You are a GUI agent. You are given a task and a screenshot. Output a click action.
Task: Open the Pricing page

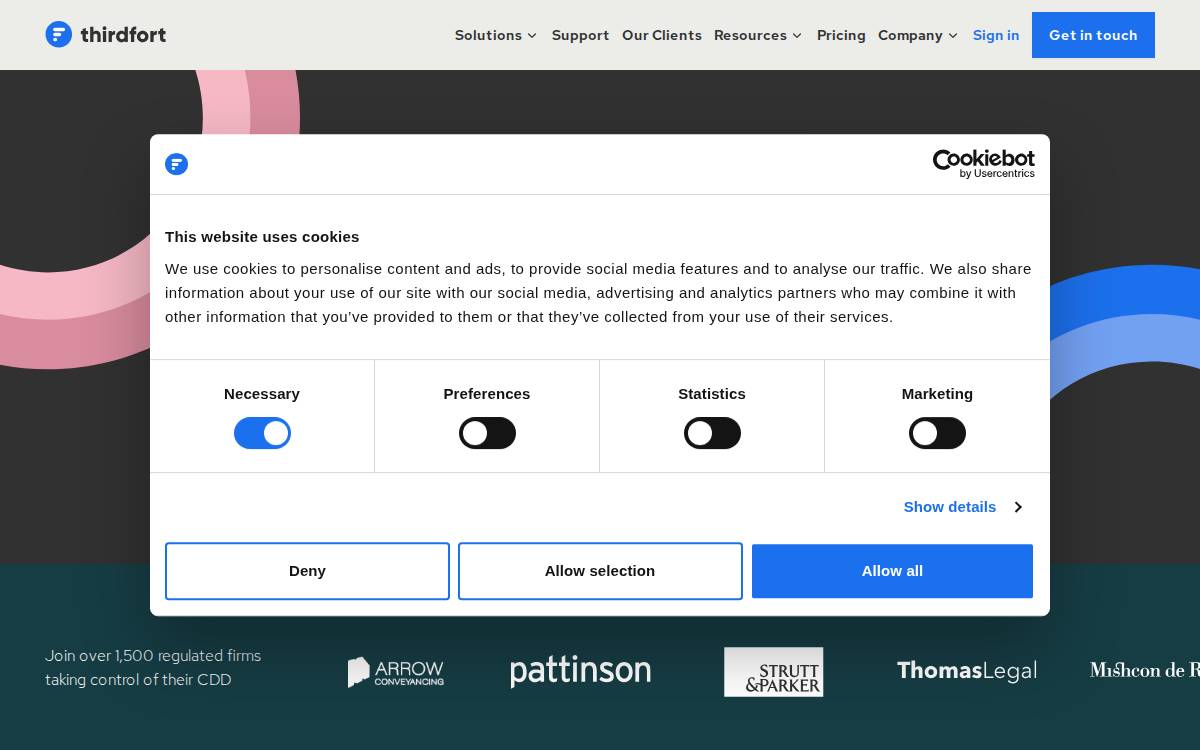point(841,35)
